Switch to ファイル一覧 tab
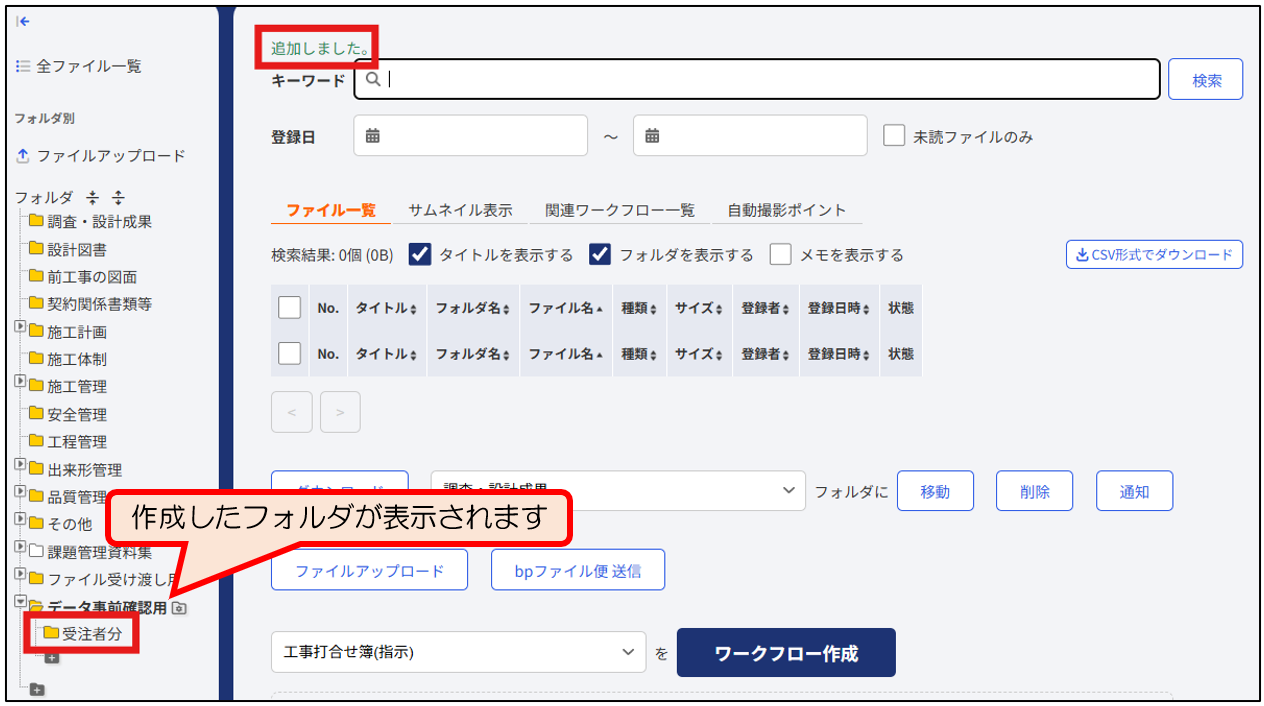The width and height of the screenshot is (1264, 706). click(331, 210)
